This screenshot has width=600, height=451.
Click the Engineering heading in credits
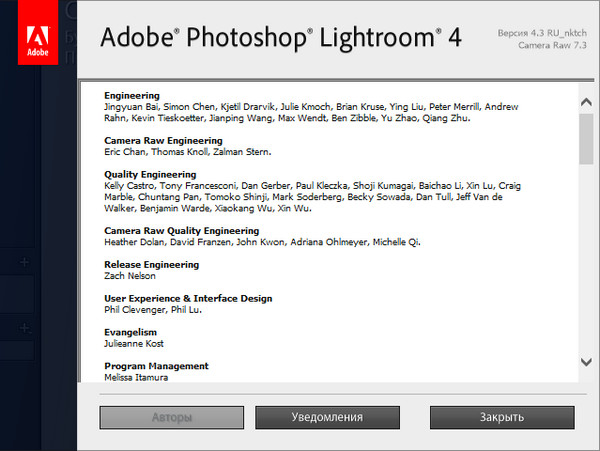131,96
